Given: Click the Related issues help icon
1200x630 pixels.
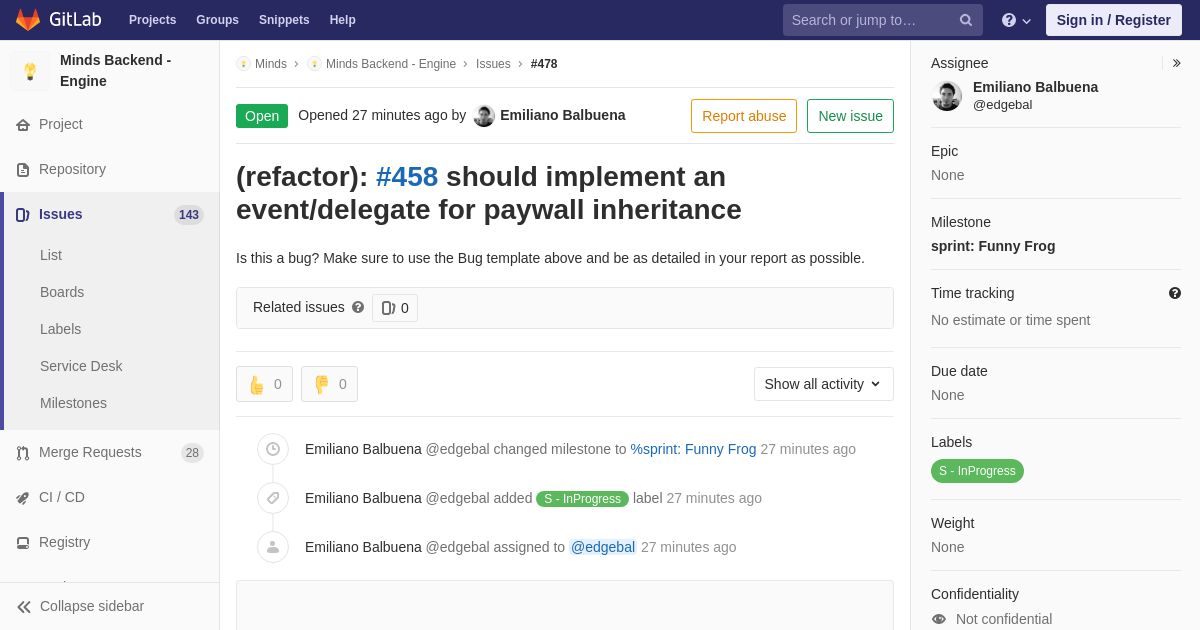Looking at the screenshot, I should click(x=358, y=308).
